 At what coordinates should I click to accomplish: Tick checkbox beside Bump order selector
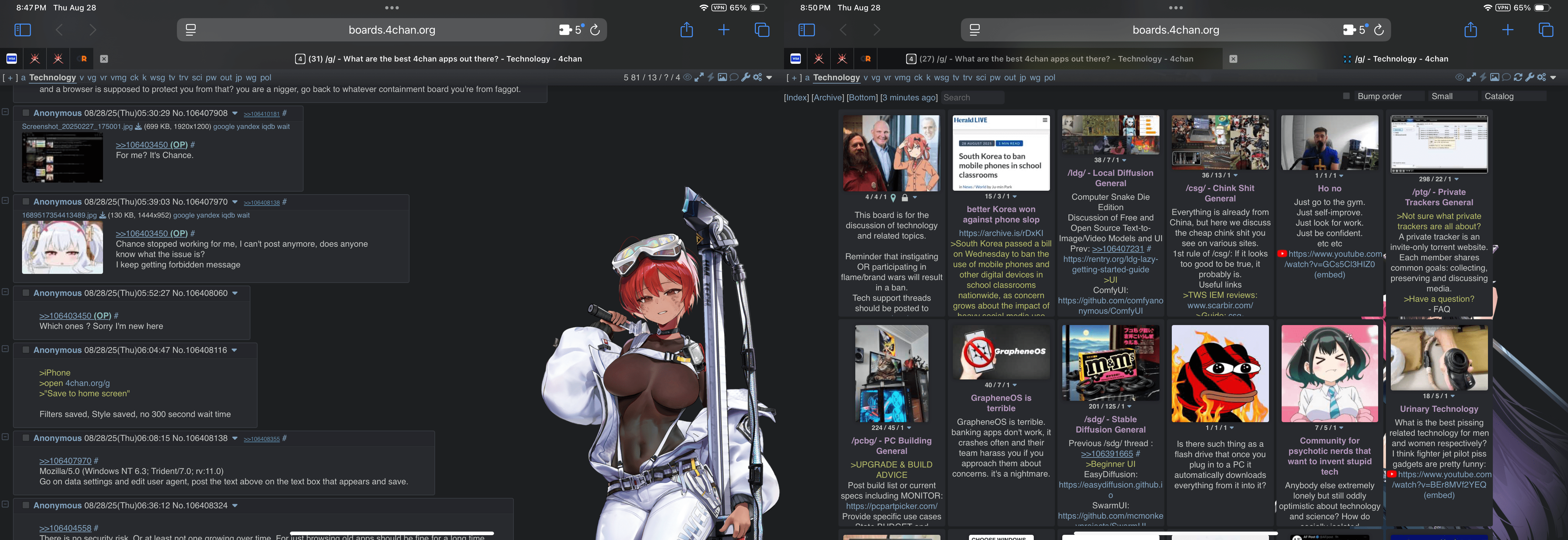click(1346, 96)
